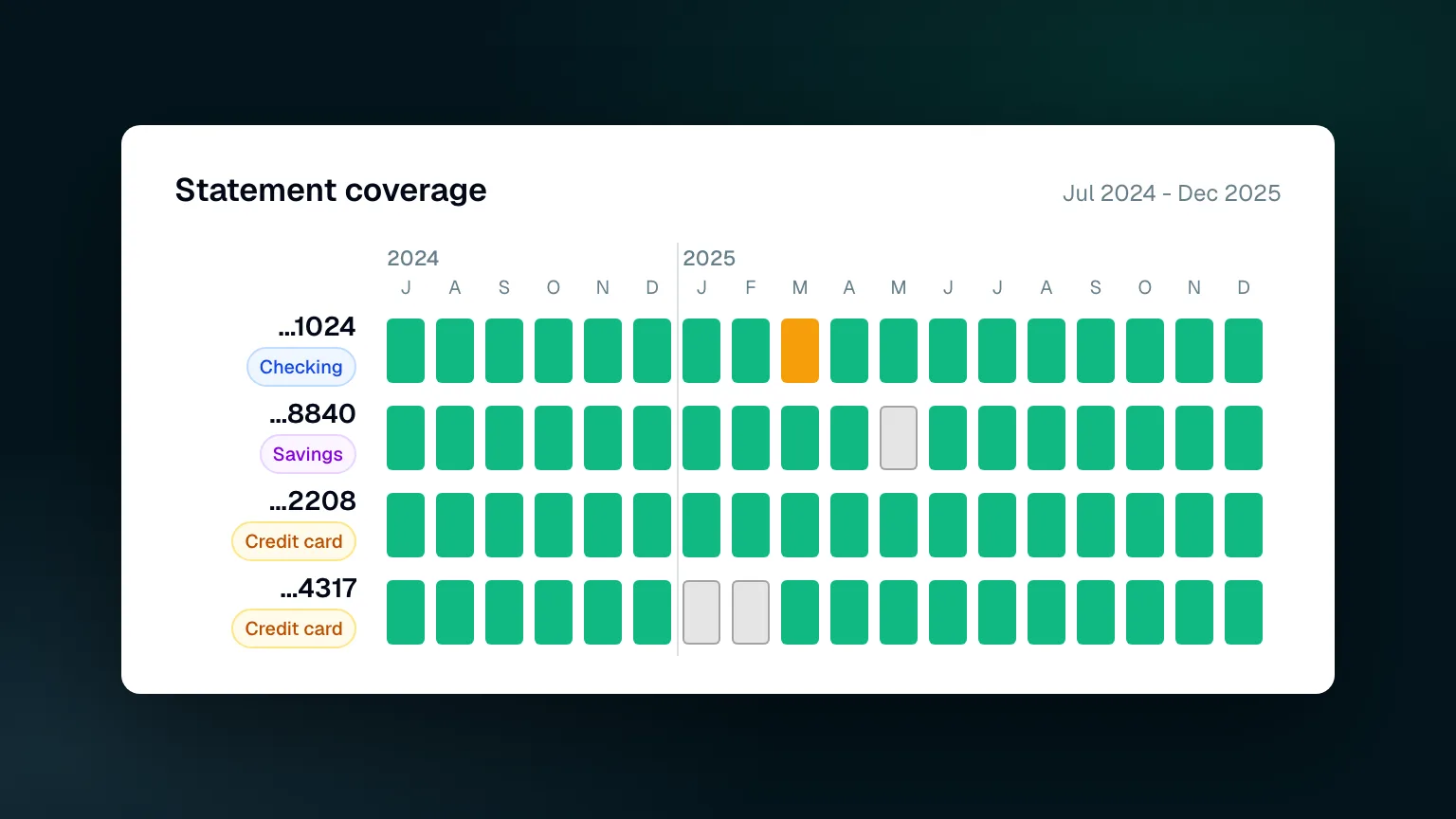Select account number ...2208
Viewport: 1456px width, 819px height.
314,500
